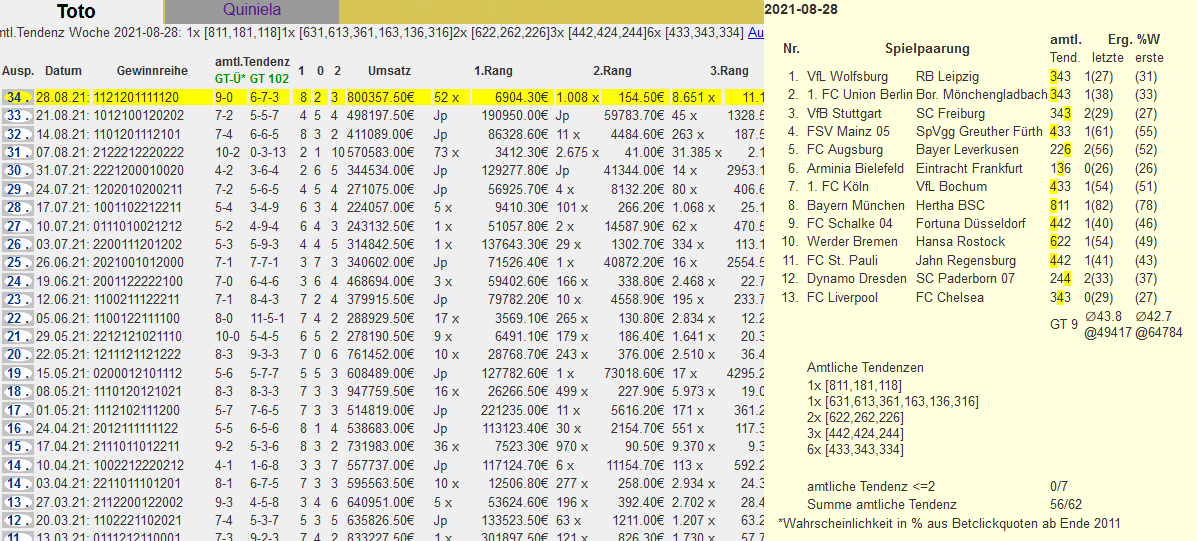
Task: Open draw number 23 button
Action: coord(18,299)
